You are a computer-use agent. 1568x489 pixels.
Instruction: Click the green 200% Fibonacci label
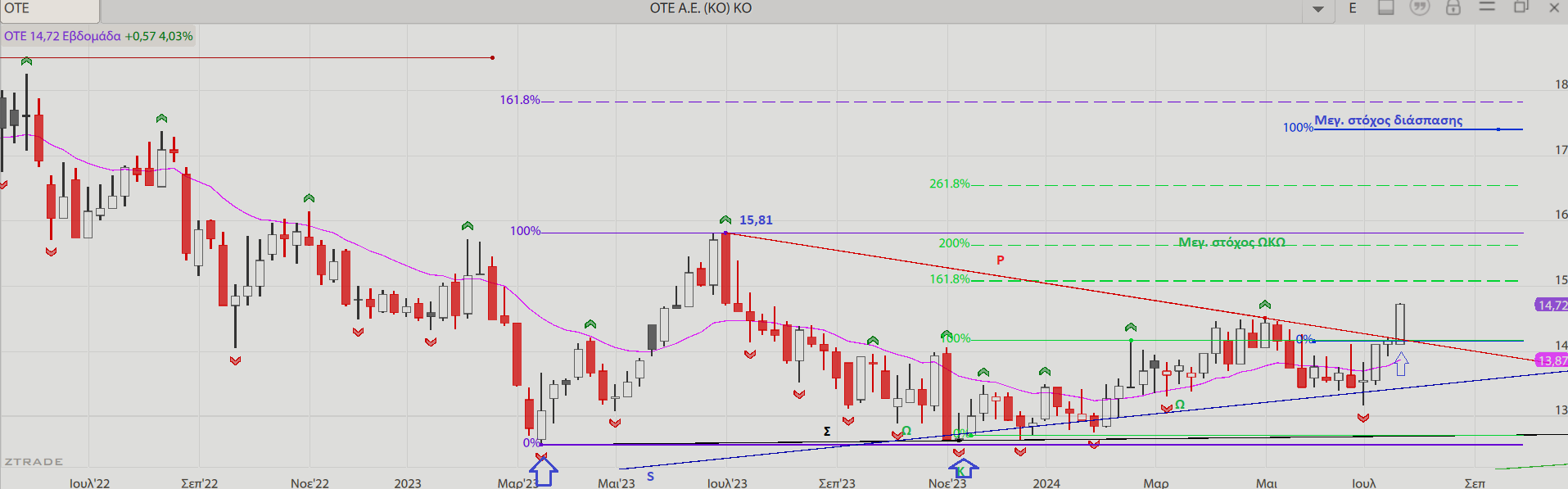[x=954, y=243]
